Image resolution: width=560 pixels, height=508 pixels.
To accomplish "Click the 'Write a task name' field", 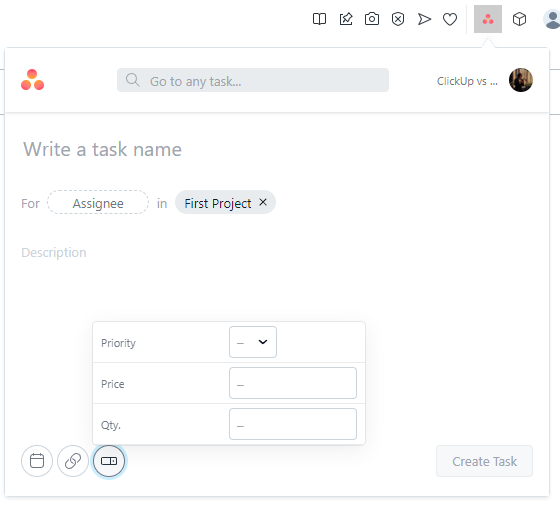I will 102,149.
